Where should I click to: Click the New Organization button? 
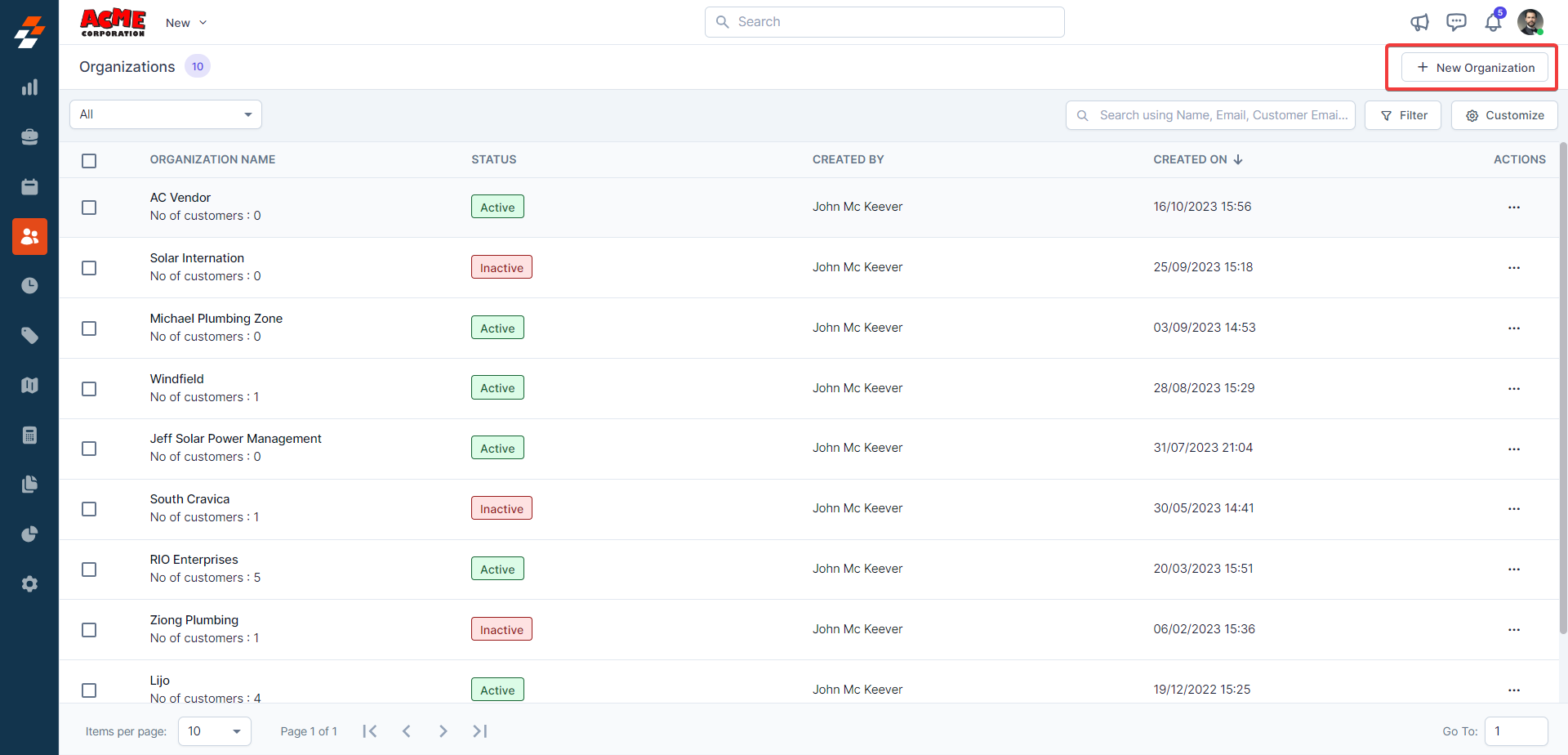[1475, 68]
